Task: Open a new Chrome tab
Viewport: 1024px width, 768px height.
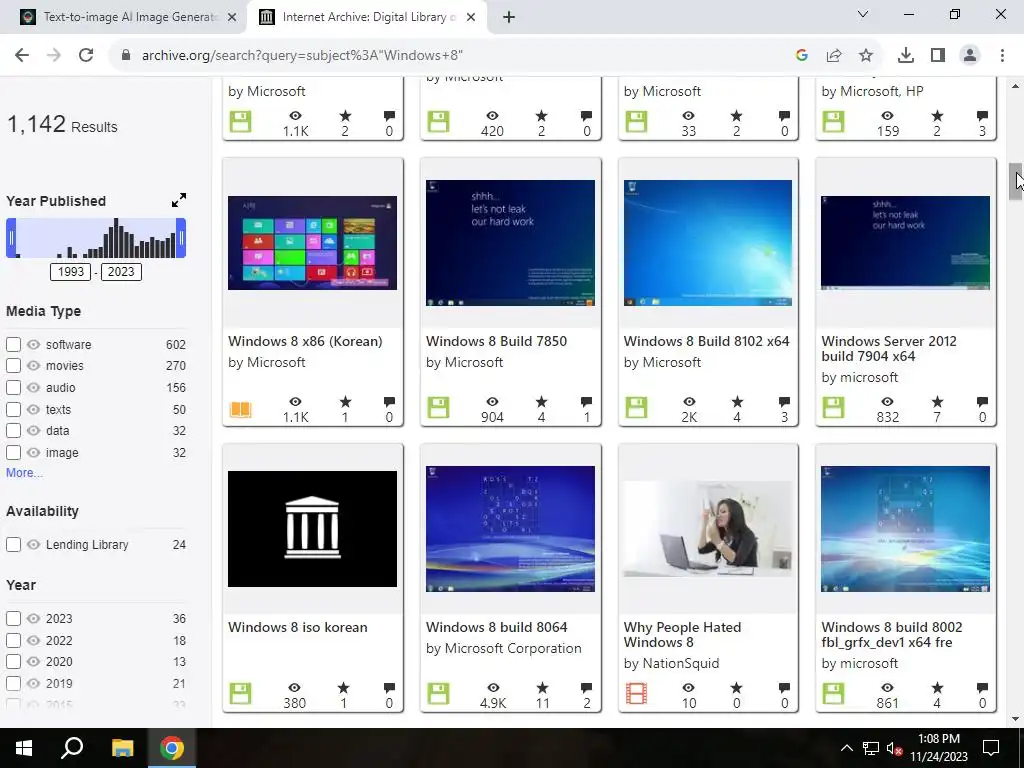Action: point(509,18)
